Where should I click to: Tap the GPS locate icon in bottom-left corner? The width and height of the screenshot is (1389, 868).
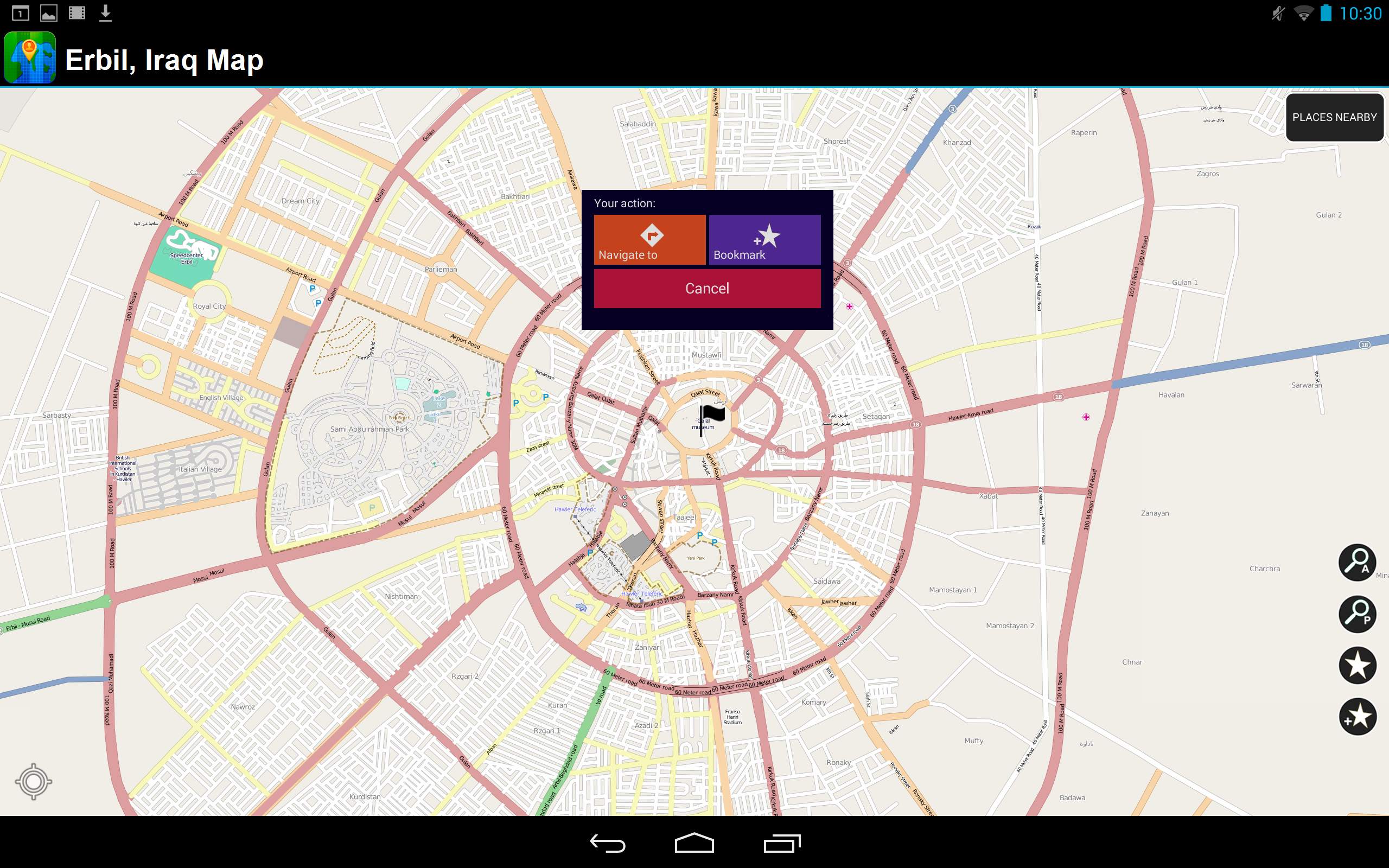(x=34, y=781)
